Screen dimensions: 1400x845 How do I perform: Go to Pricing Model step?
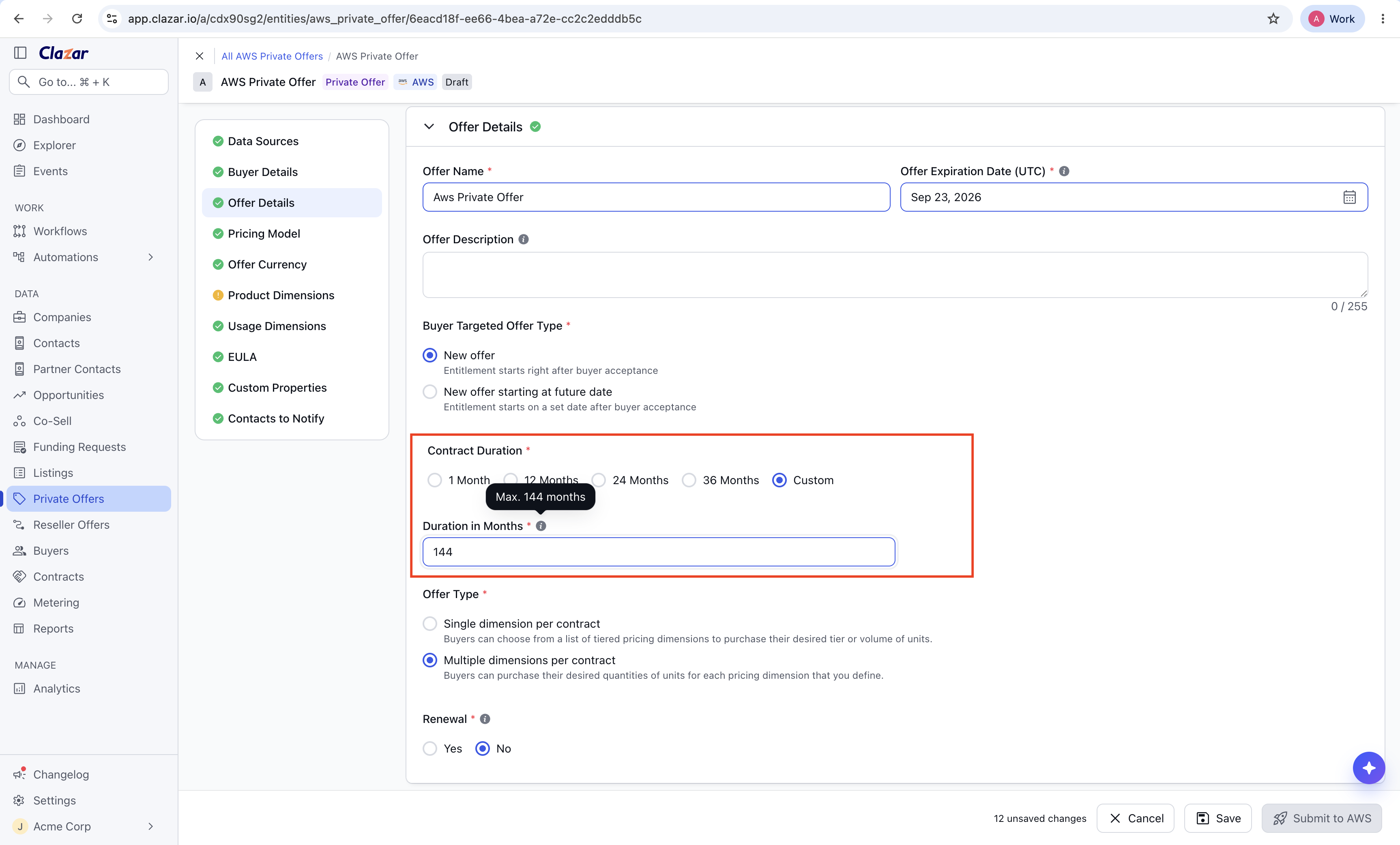(292, 234)
